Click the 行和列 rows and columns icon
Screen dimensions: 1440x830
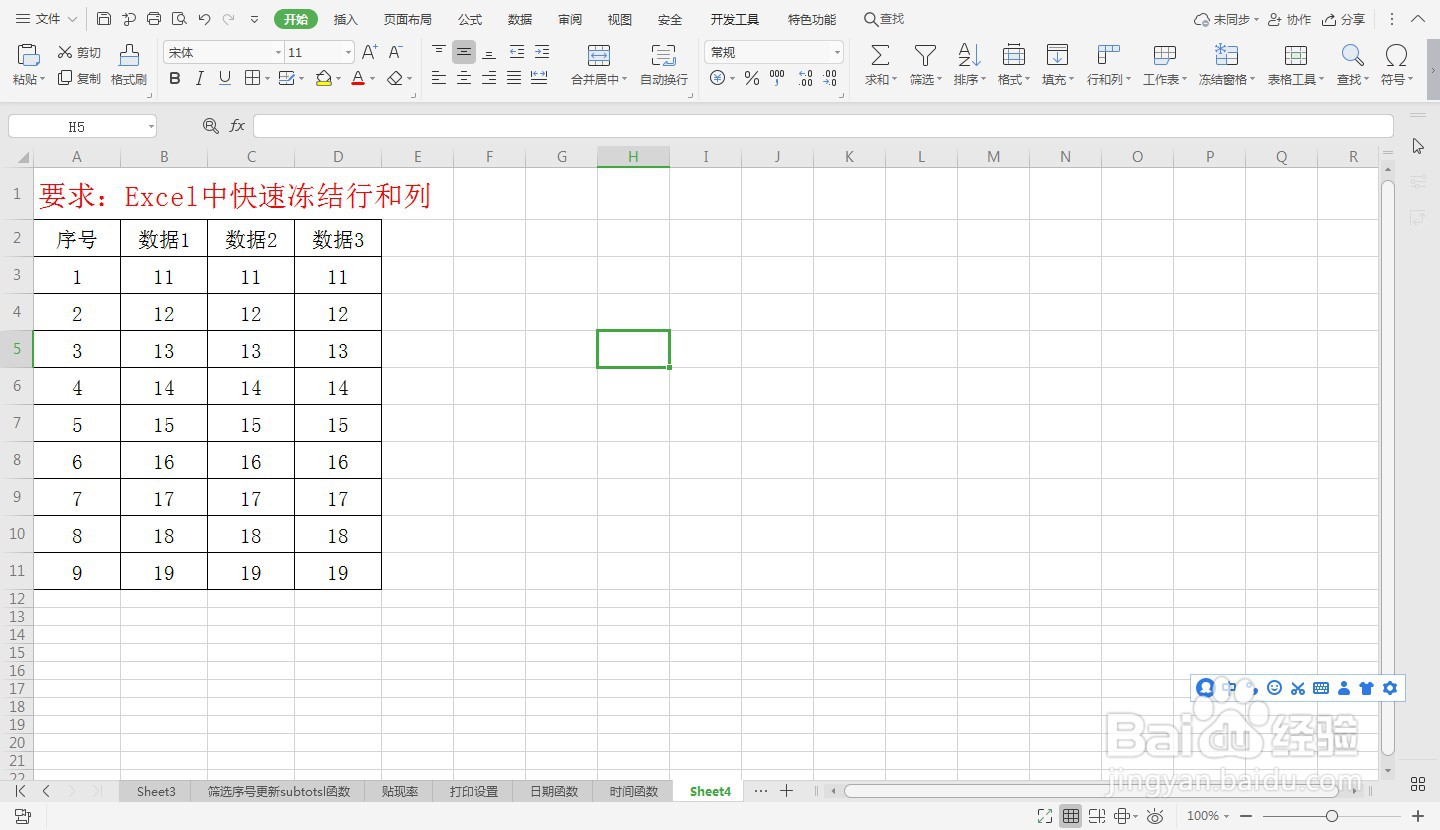(1108, 55)
